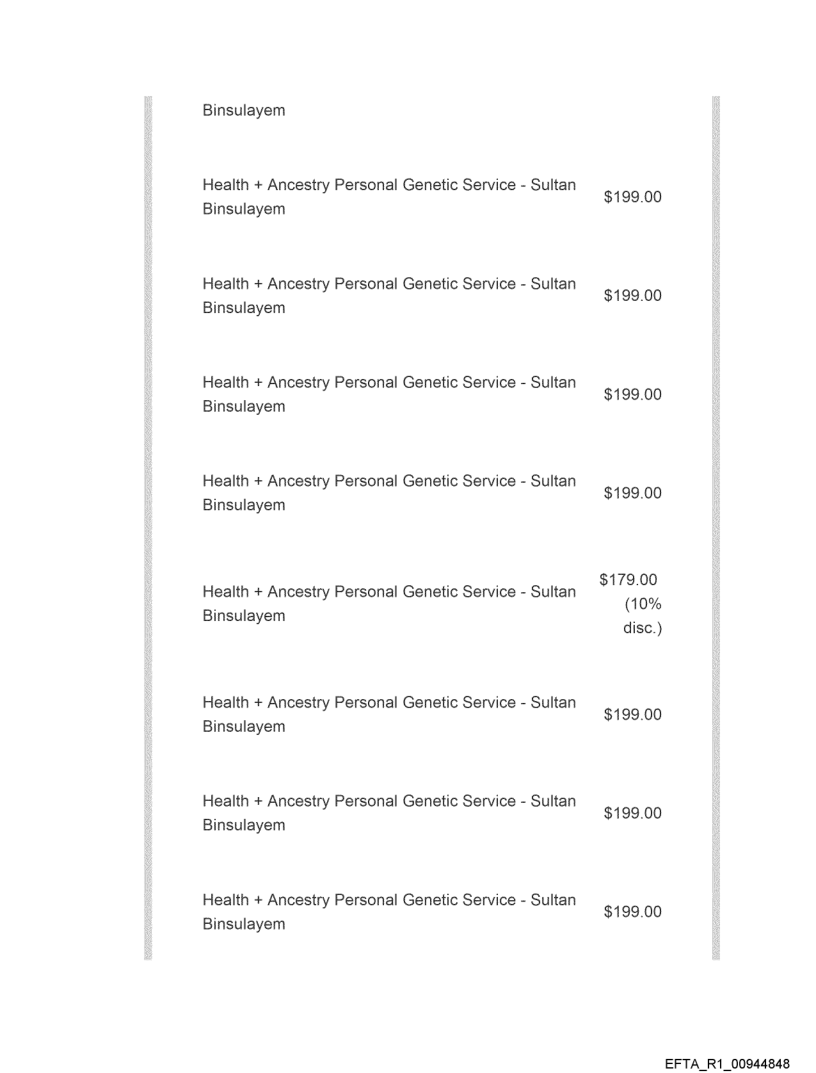This screenshot has height=1073, width=816.
Task: Select the second Health + Ancestry item description
Action: coord(388,296)
